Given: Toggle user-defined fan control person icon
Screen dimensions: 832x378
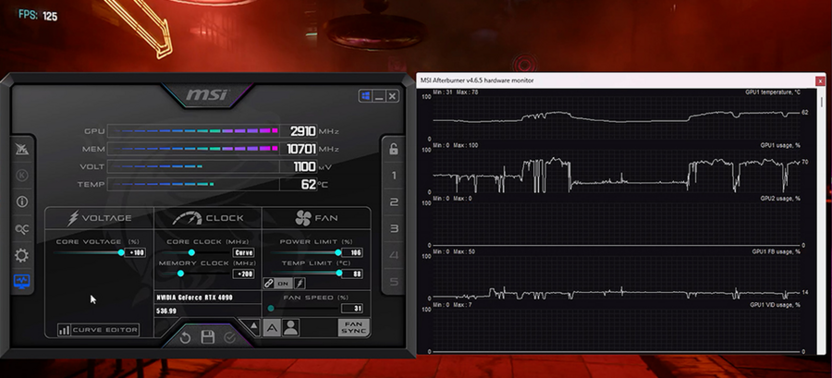Looking at the screenshot, I should click(291, 328).
